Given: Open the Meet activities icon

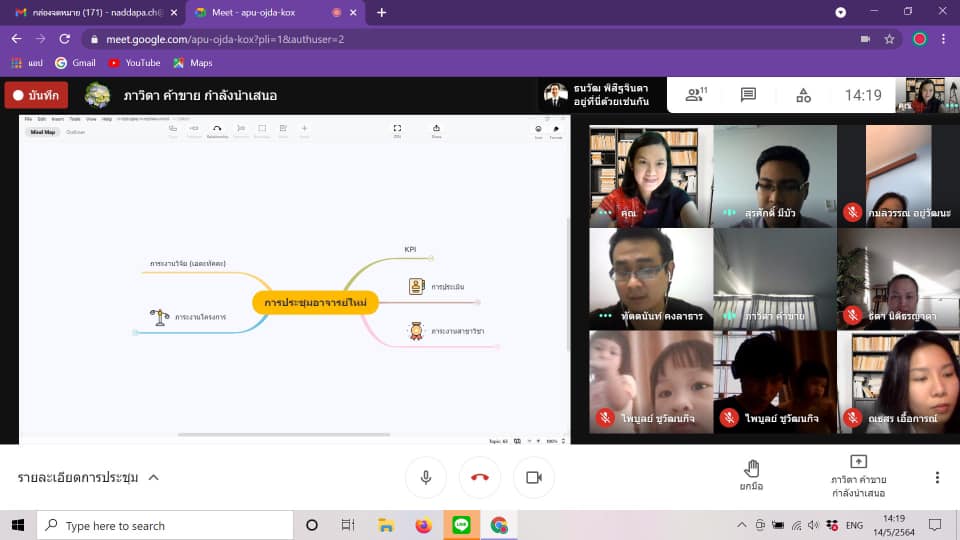Looking at the screenshot, I should click(x=803, y=95).
